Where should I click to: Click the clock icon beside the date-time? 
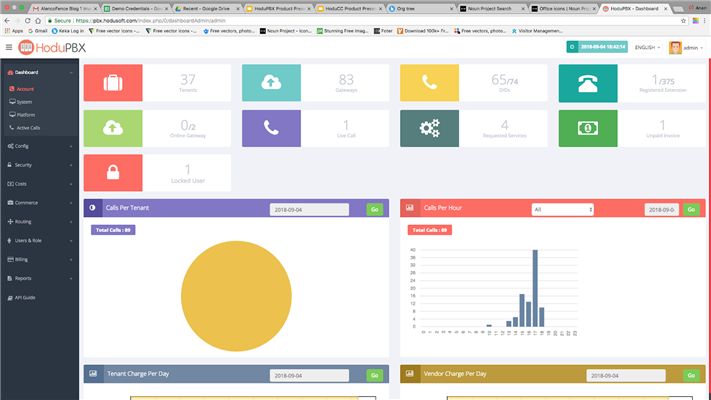(572, 47)
